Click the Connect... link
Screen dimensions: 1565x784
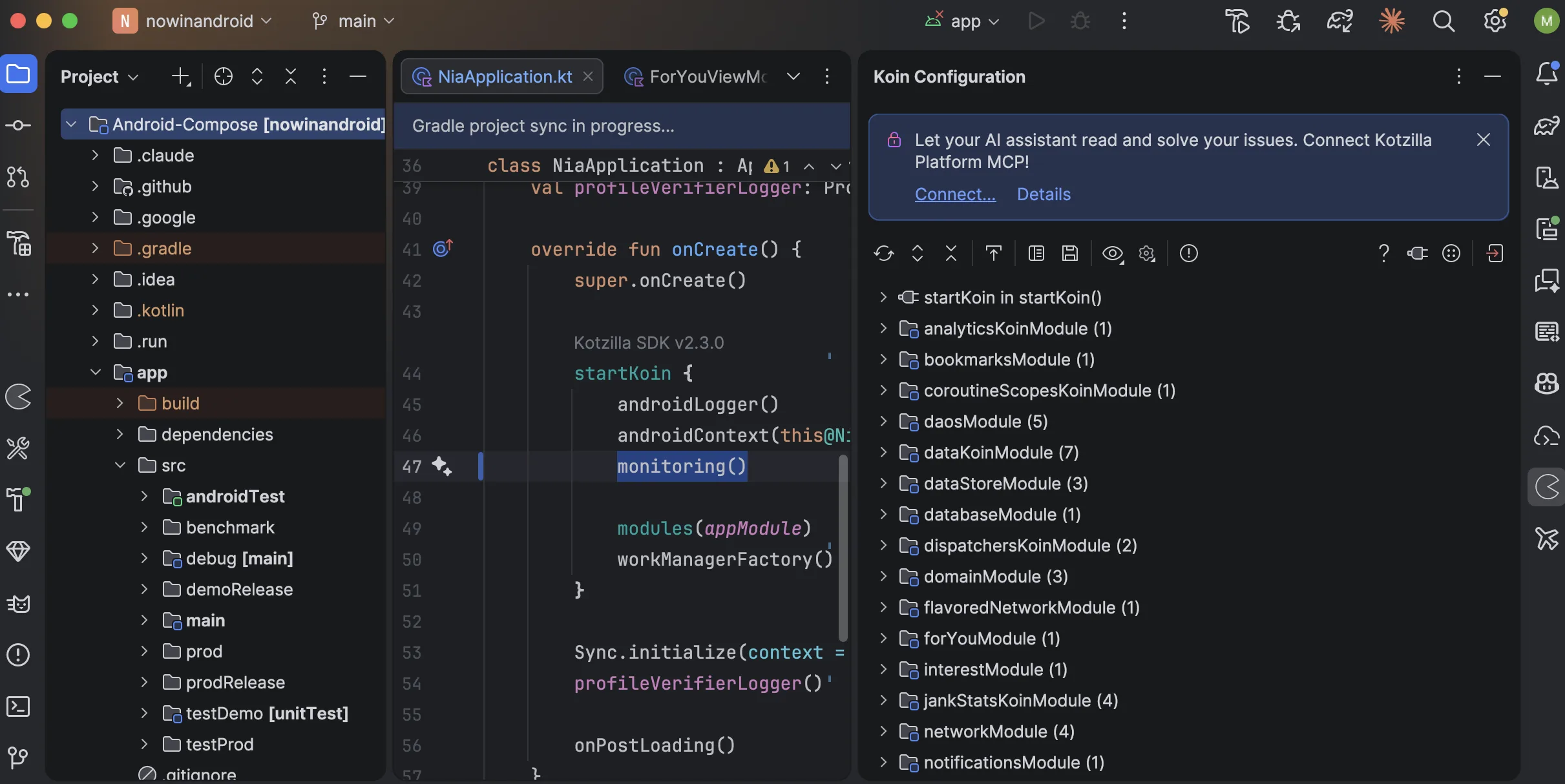(x=955, y=194)
